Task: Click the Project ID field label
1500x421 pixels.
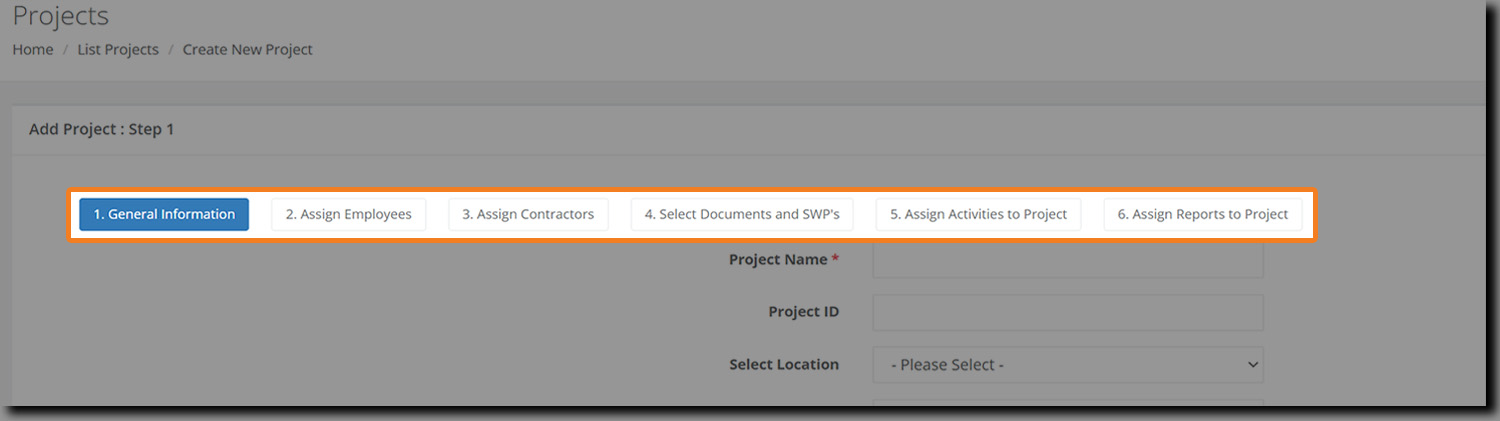Action: click(x=803, y=312)
